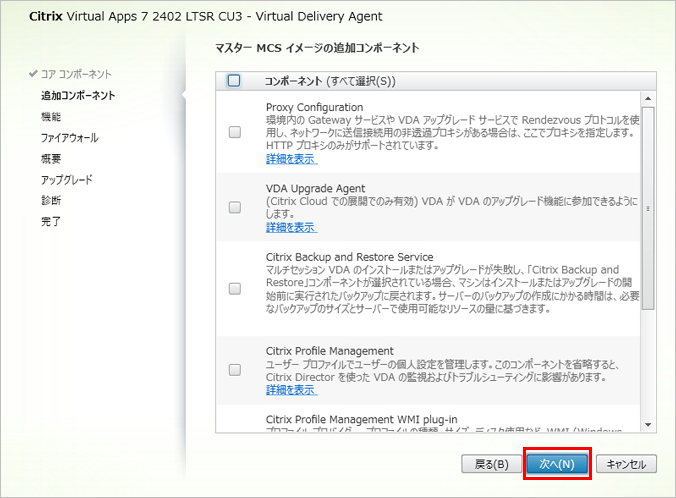The image size is (676, 498).
Task: Click the component list scroll-down arrow
Action: click(x=648, y=425)
